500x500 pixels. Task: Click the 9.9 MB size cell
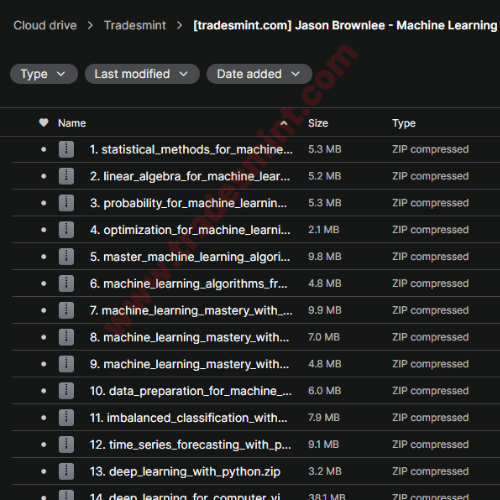325,310
